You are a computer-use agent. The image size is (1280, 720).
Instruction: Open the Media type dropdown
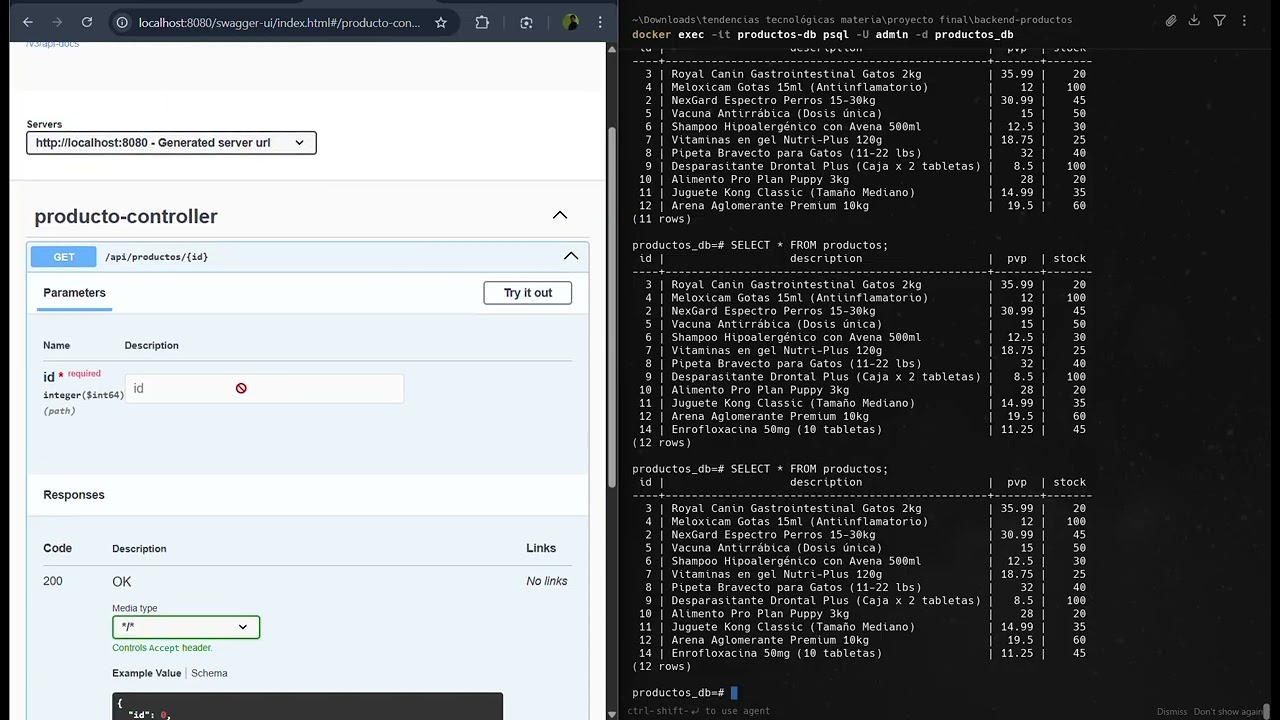(186, 627)
